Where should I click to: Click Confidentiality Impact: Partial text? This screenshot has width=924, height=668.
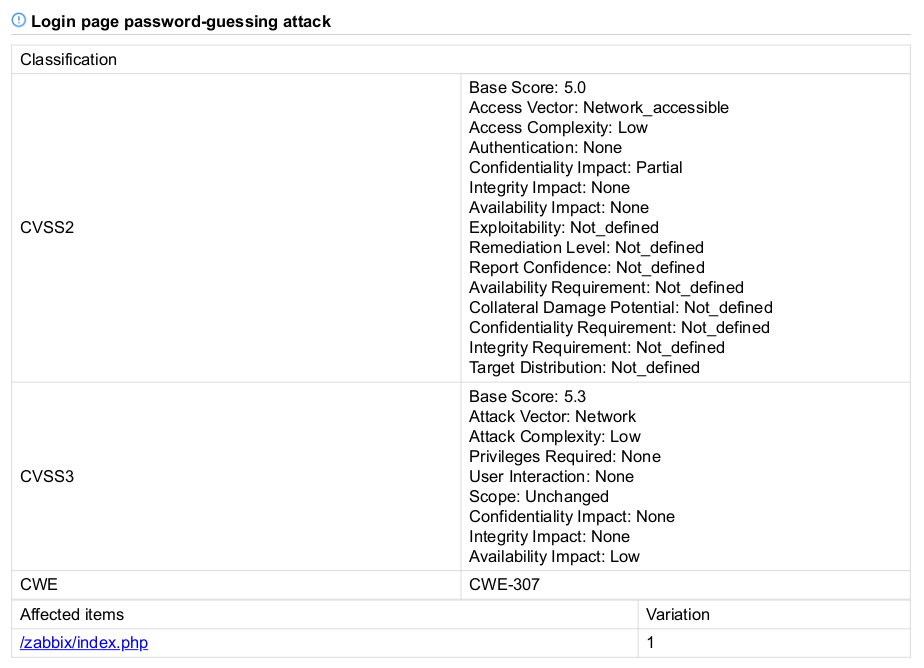(576, 168)
